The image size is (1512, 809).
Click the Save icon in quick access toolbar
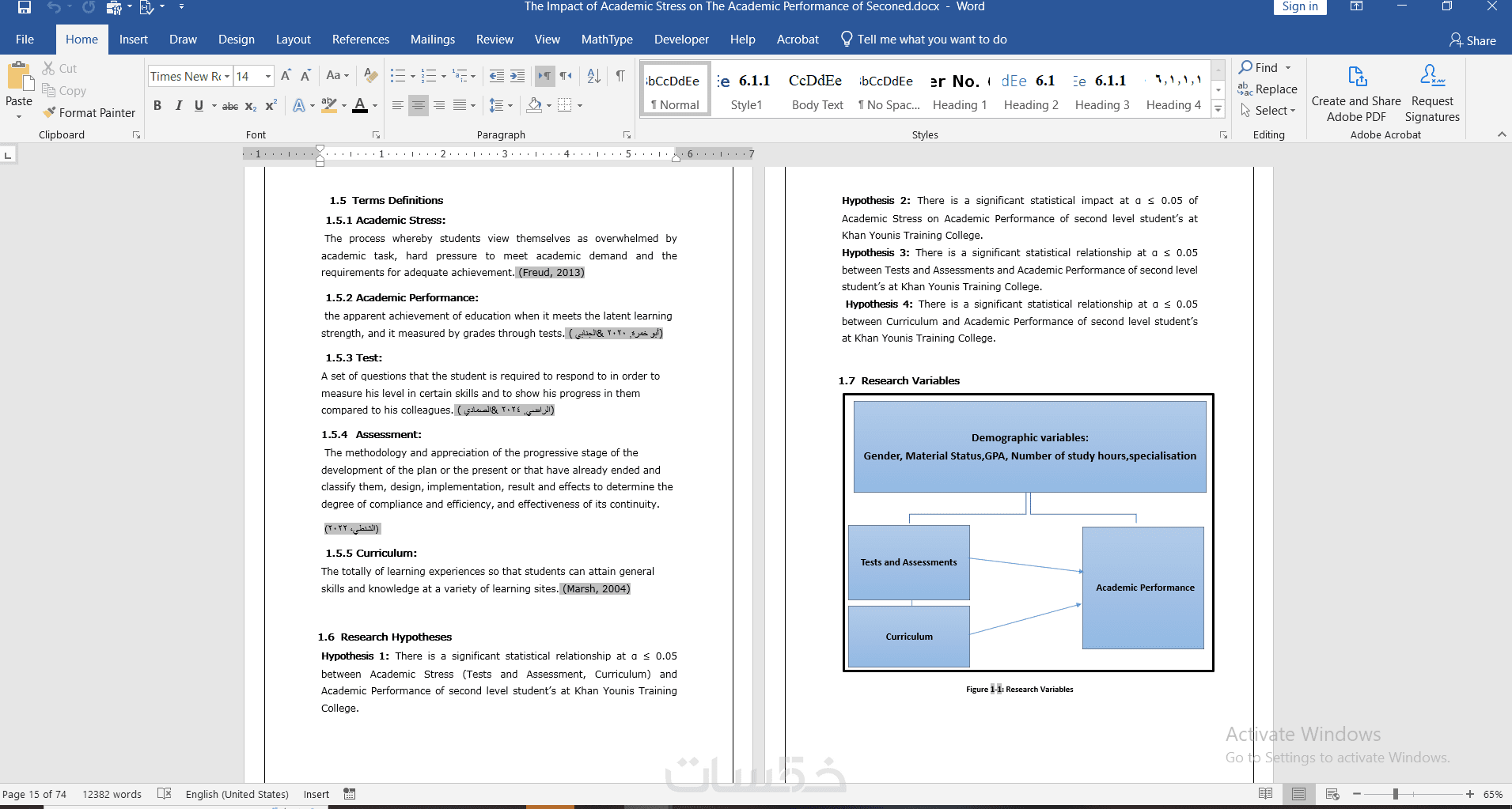25,7
